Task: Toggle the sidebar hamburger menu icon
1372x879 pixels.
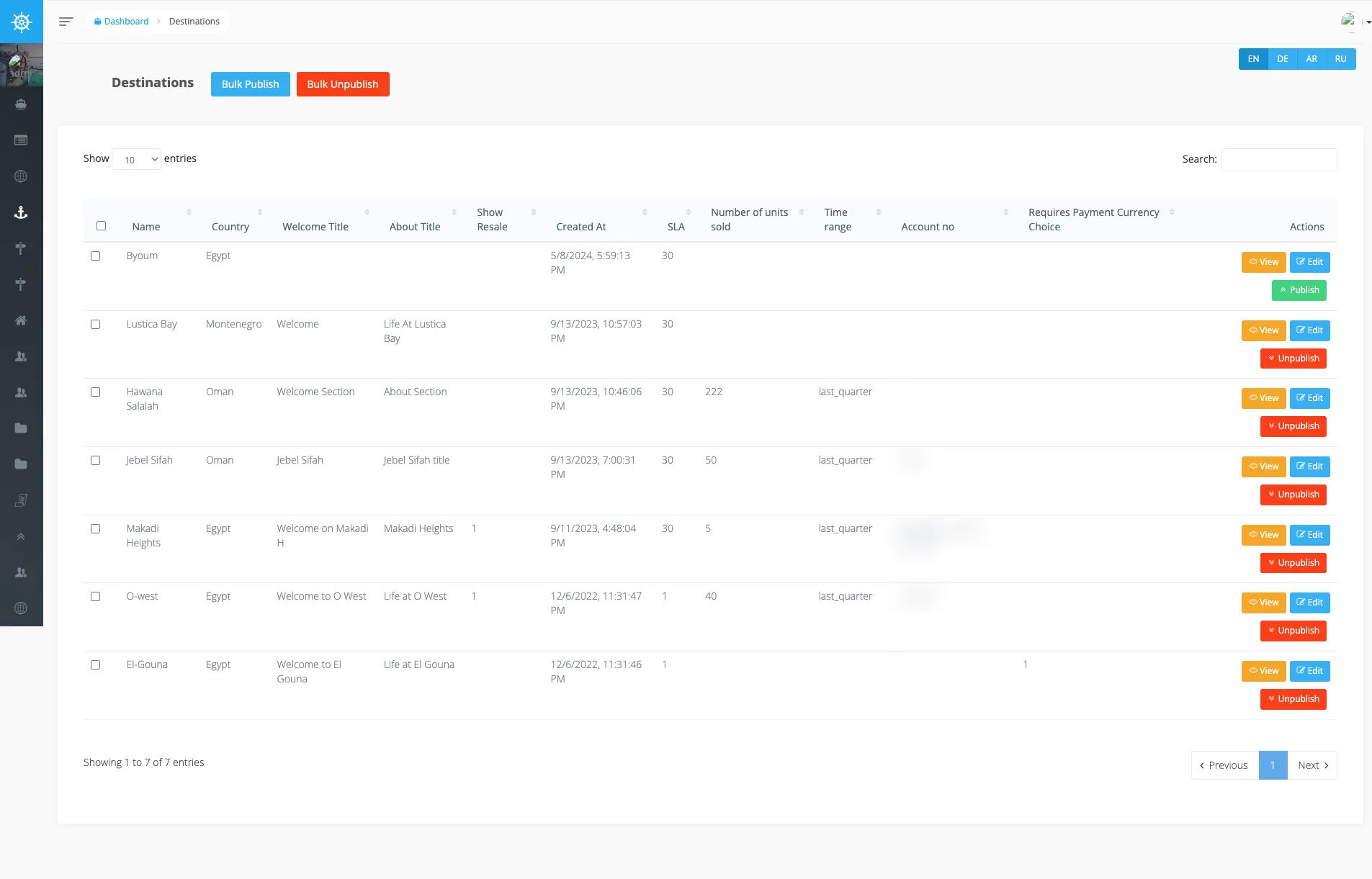Action: (x=66, y=22)
